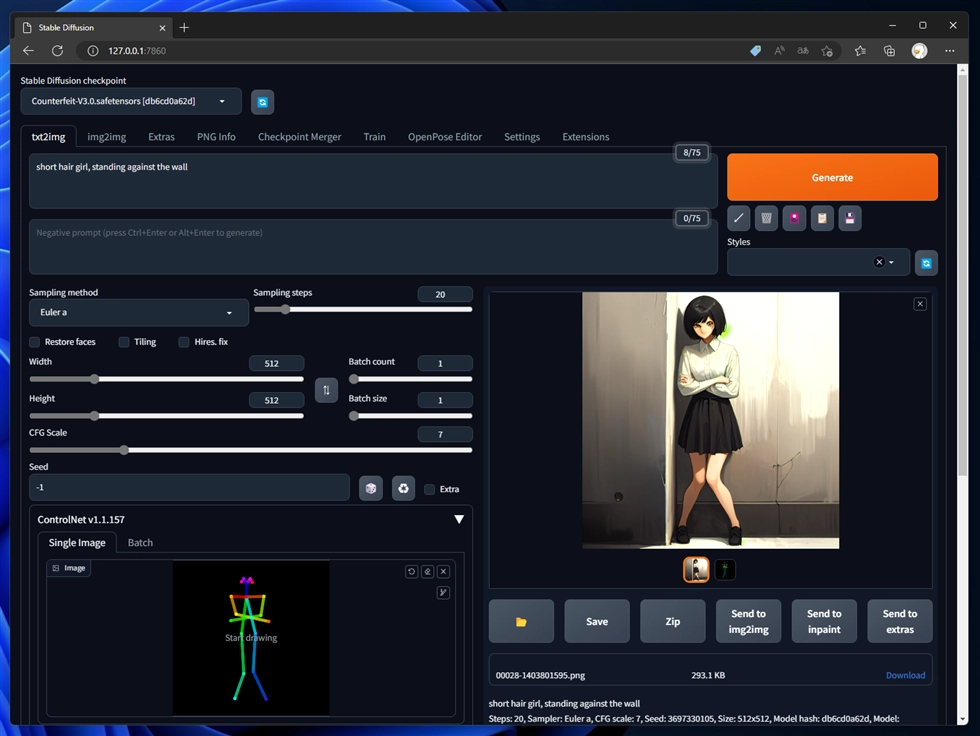The height and width of the screenshot is (736, 980).
Task: Click the recycle icon to reuse last seed
Action: pyautogui.click(x=403, y=488)
